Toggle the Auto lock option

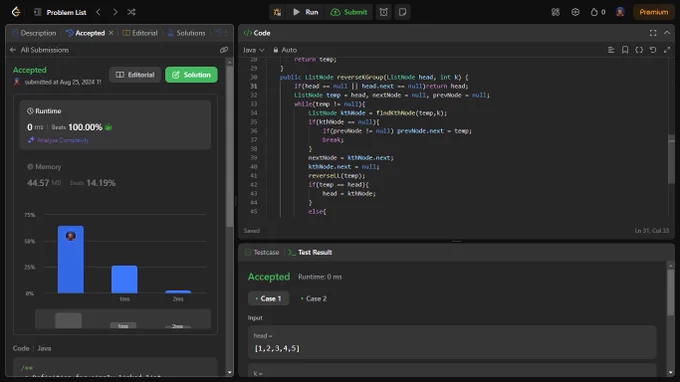coord(285,50)
